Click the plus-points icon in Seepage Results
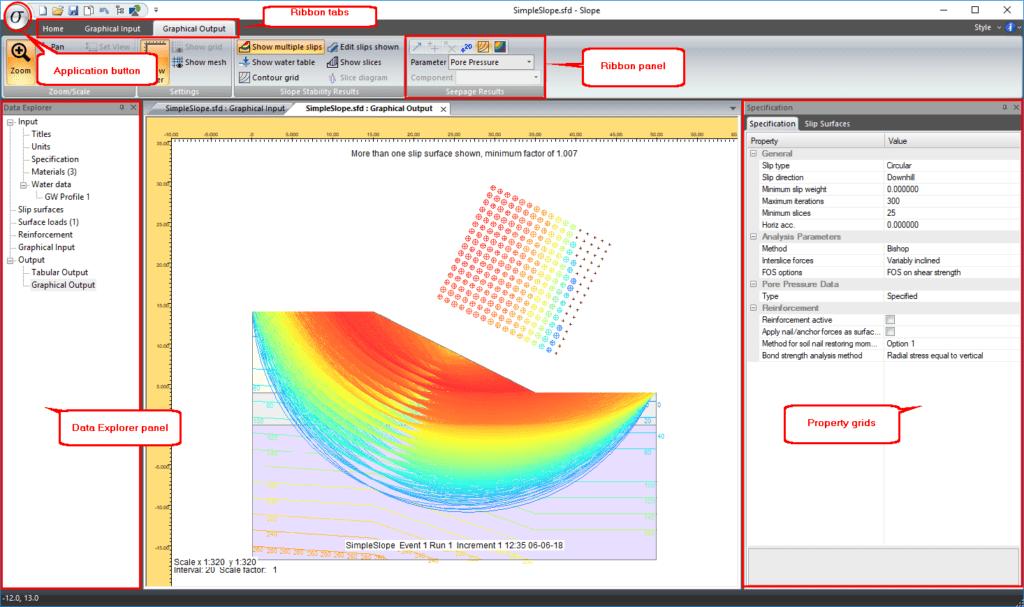The width and height of the screenshot is (1024, 607). tap(433, 46)
